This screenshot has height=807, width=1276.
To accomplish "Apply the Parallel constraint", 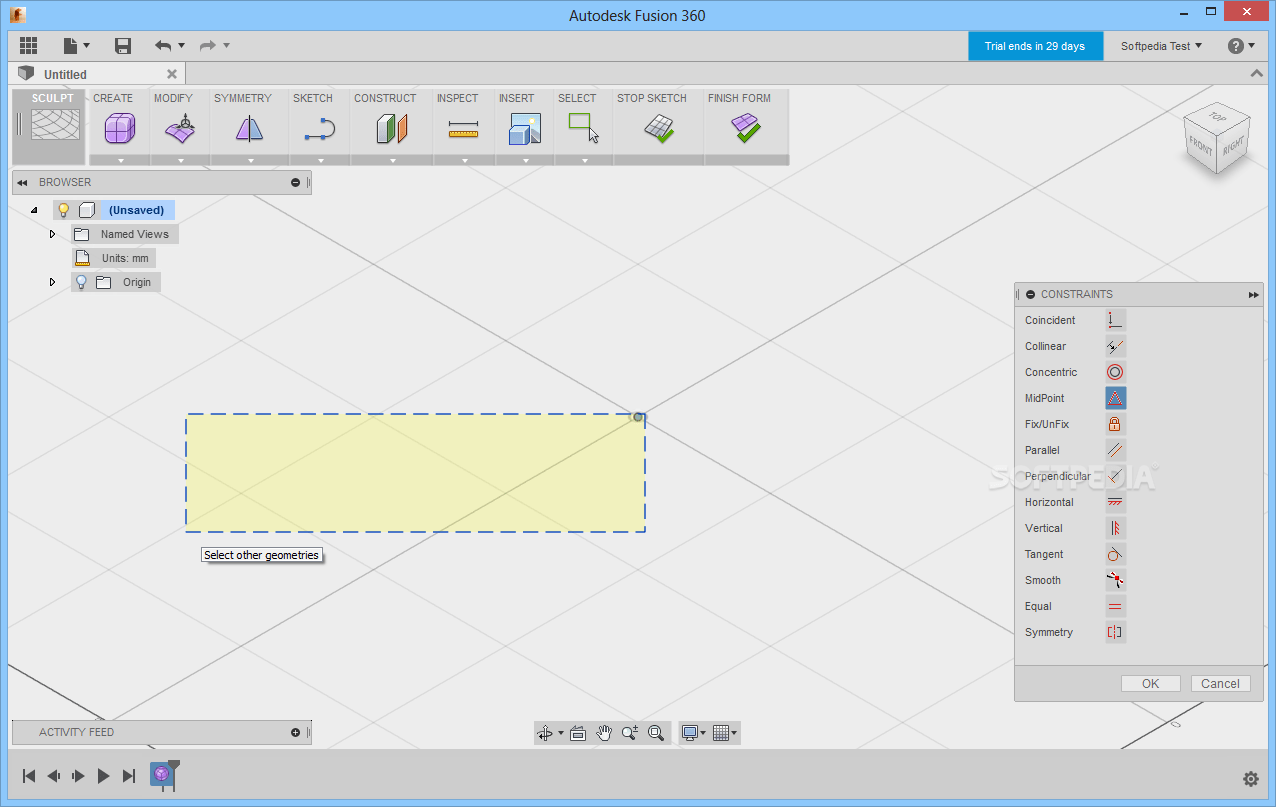I will pos(1115,450).
